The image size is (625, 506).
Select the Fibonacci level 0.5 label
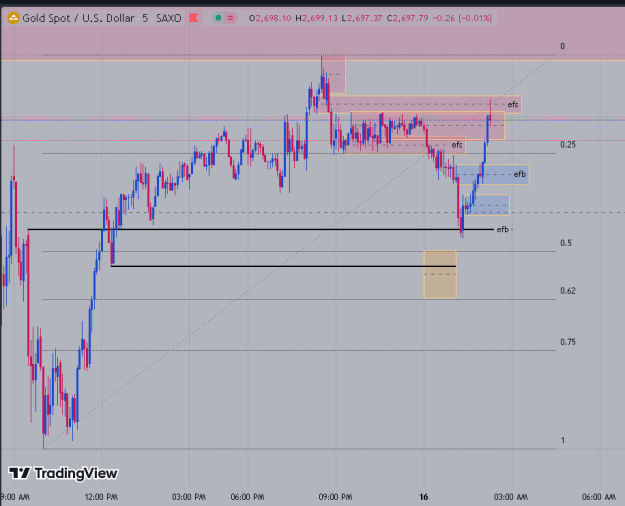[566, 243]
